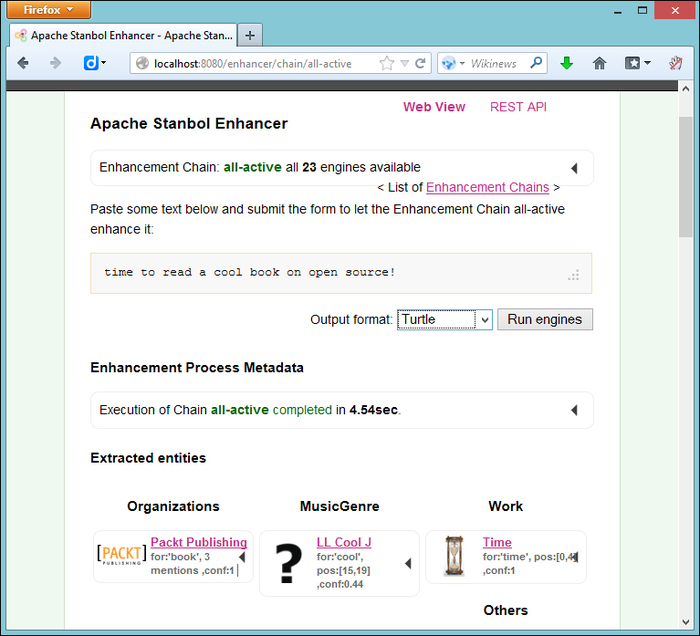Click the '4.54sec' execution time text
Image resolution: width=700 pixels, height=636 pixels.
pyautogui.click(x=373, y=410)
